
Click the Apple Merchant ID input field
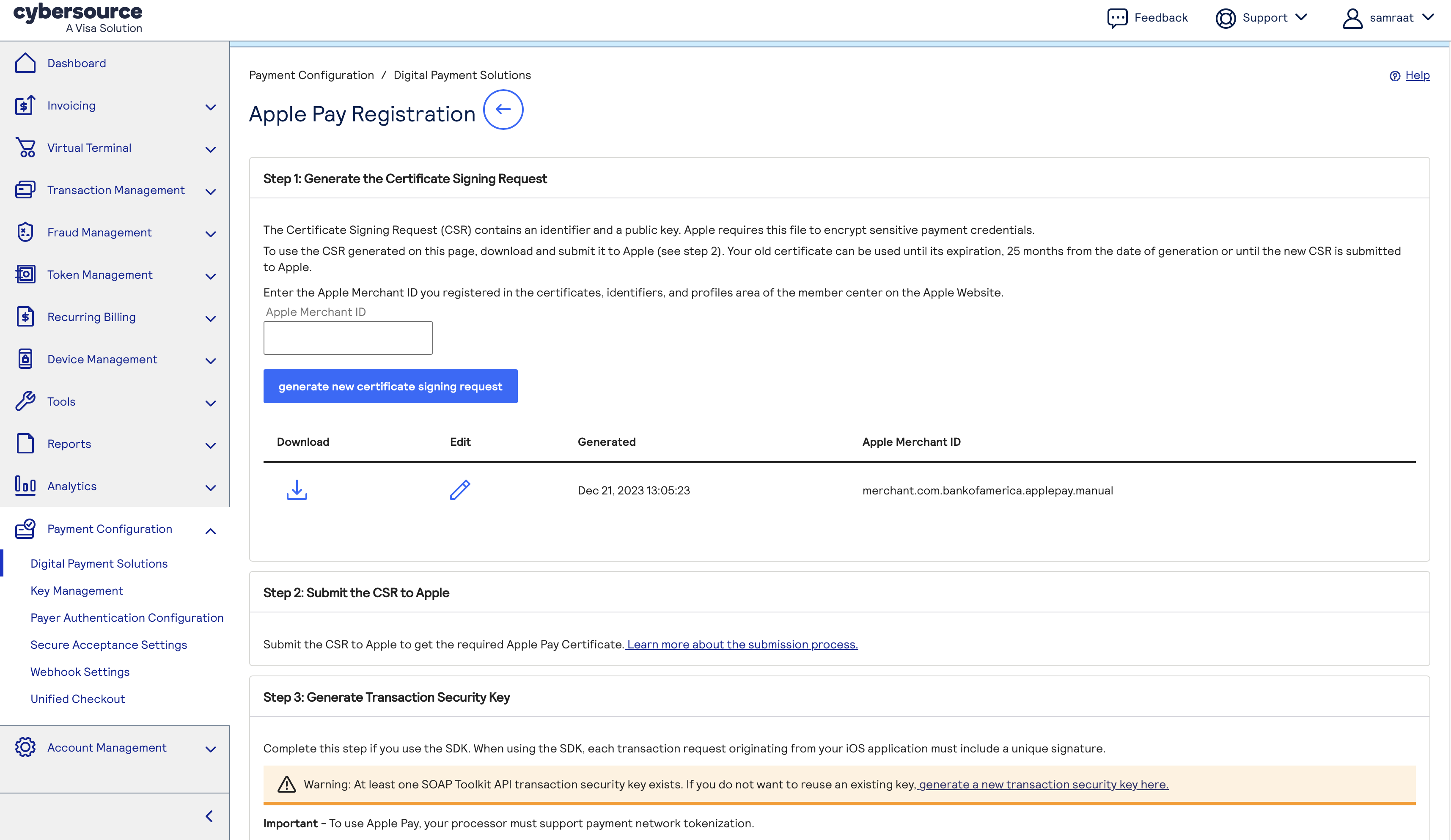pyautogui.click(x=347, y=338)
